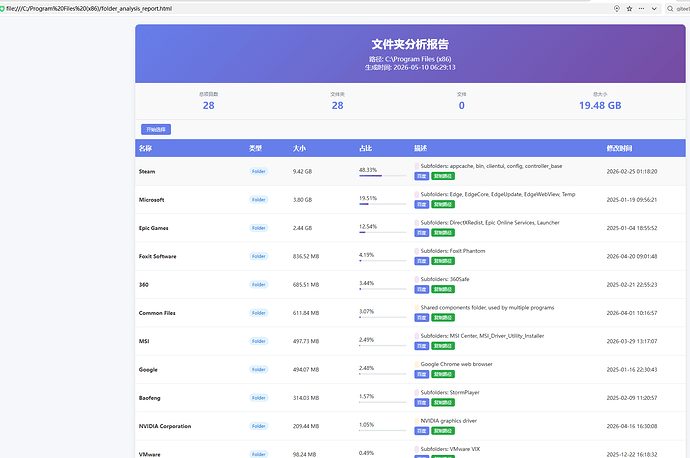
Task: Click the circular play media icon in address bar
Action: click(x=617, y=8)
